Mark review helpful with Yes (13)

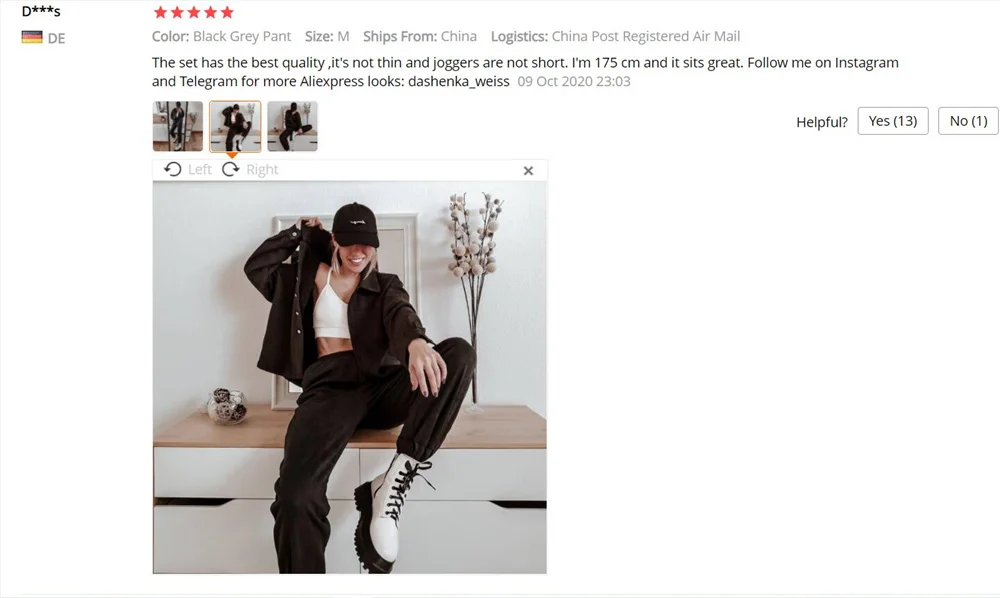[893, 121]
